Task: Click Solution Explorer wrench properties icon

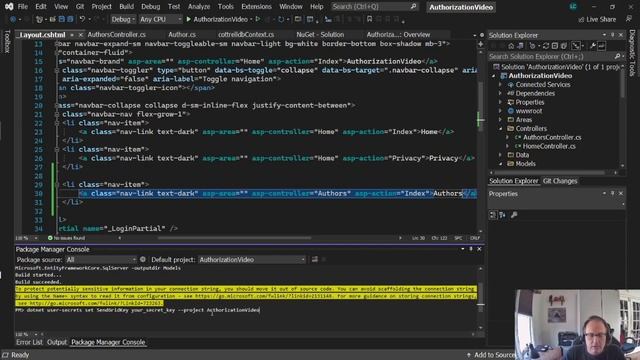Action: [x=593, y=46]
